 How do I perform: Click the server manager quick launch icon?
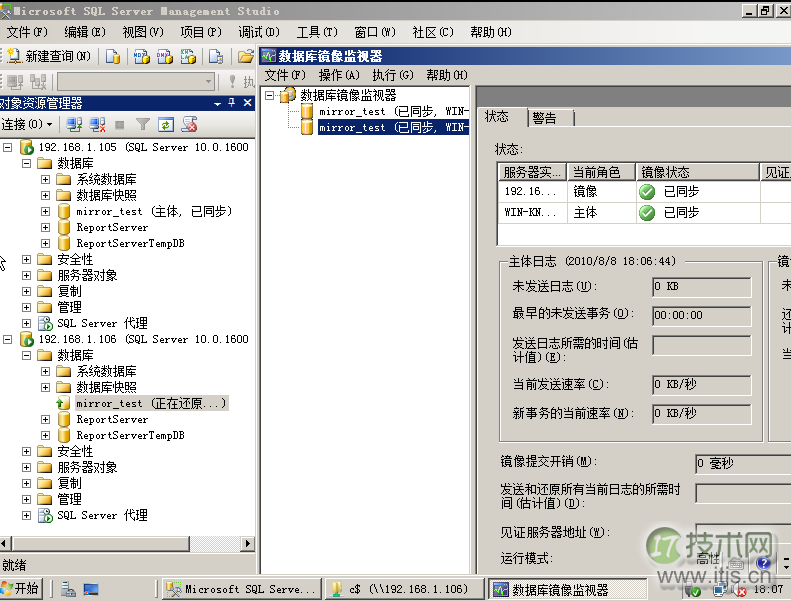tap(68, 589)
